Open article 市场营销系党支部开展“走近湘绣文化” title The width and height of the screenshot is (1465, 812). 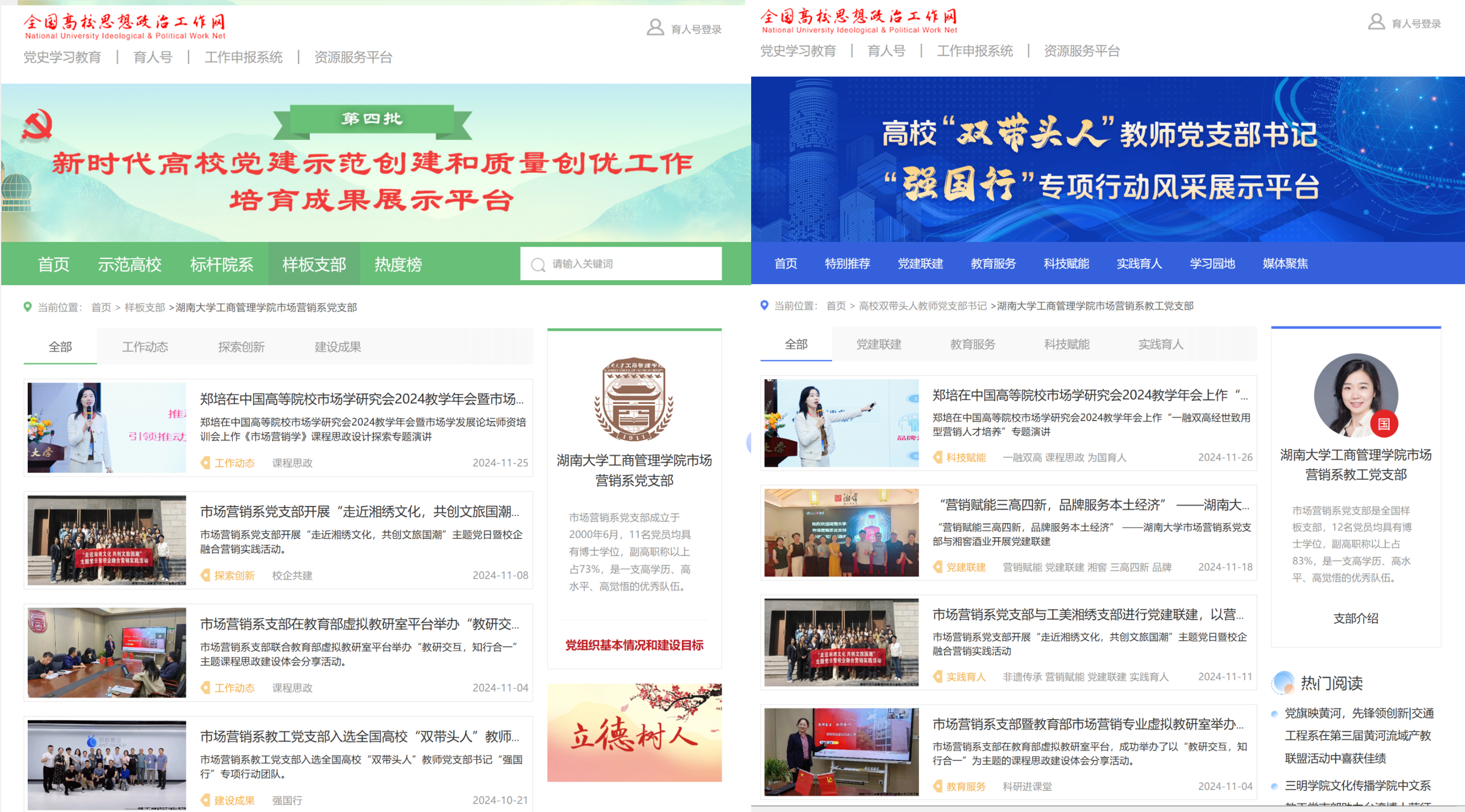[360, 511]
